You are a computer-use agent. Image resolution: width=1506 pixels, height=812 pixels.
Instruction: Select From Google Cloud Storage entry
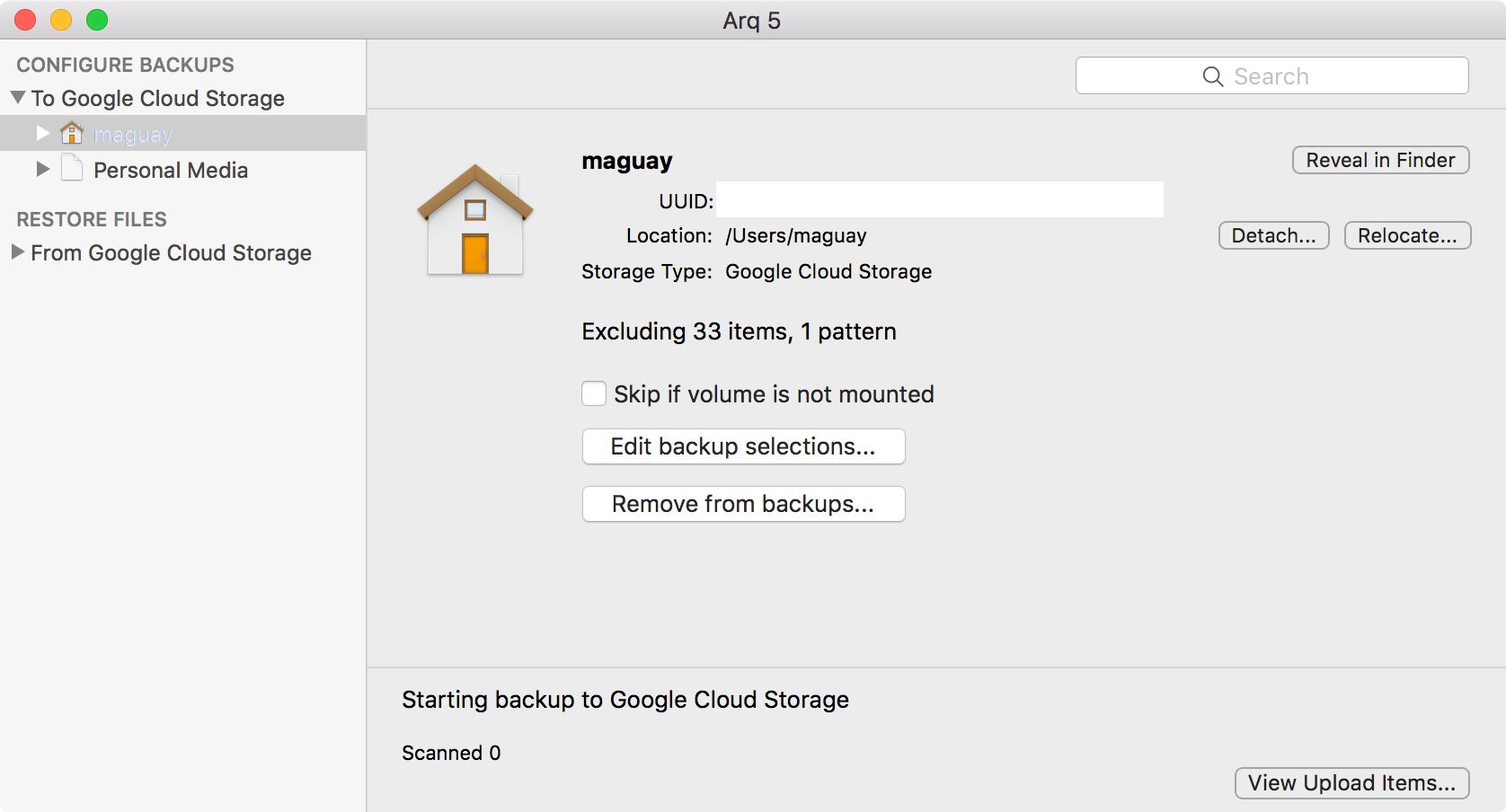171,253
